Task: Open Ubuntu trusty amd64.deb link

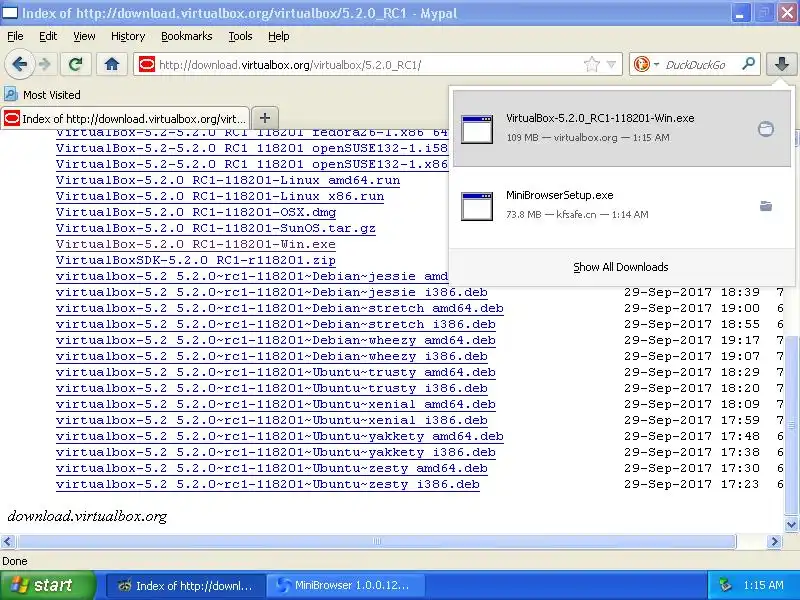Action: pos(276,372)
